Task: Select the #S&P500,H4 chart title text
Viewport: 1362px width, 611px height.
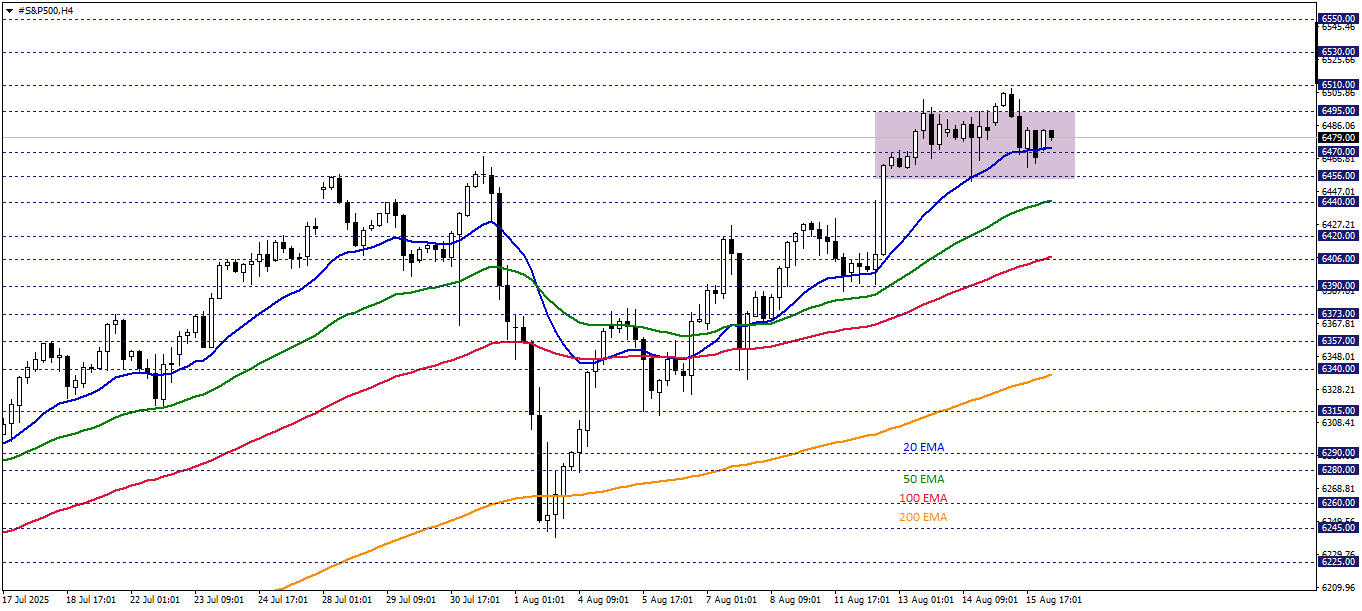Action: point(46,9)
